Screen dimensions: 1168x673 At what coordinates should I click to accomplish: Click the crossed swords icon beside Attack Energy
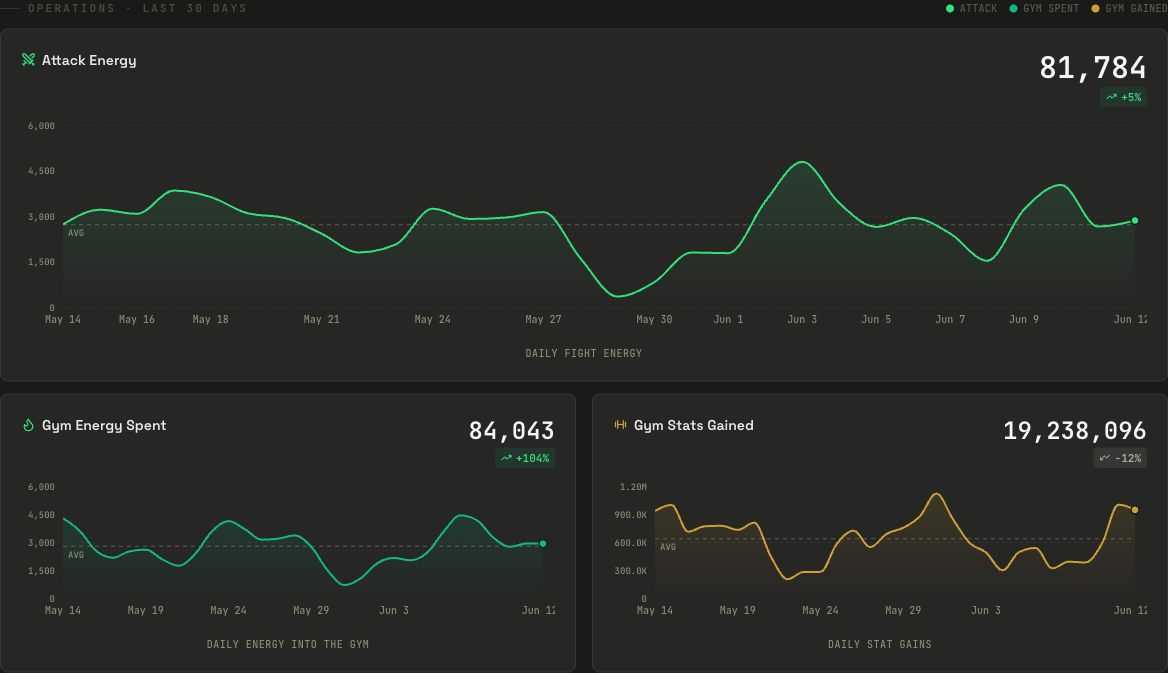(28, 60)
